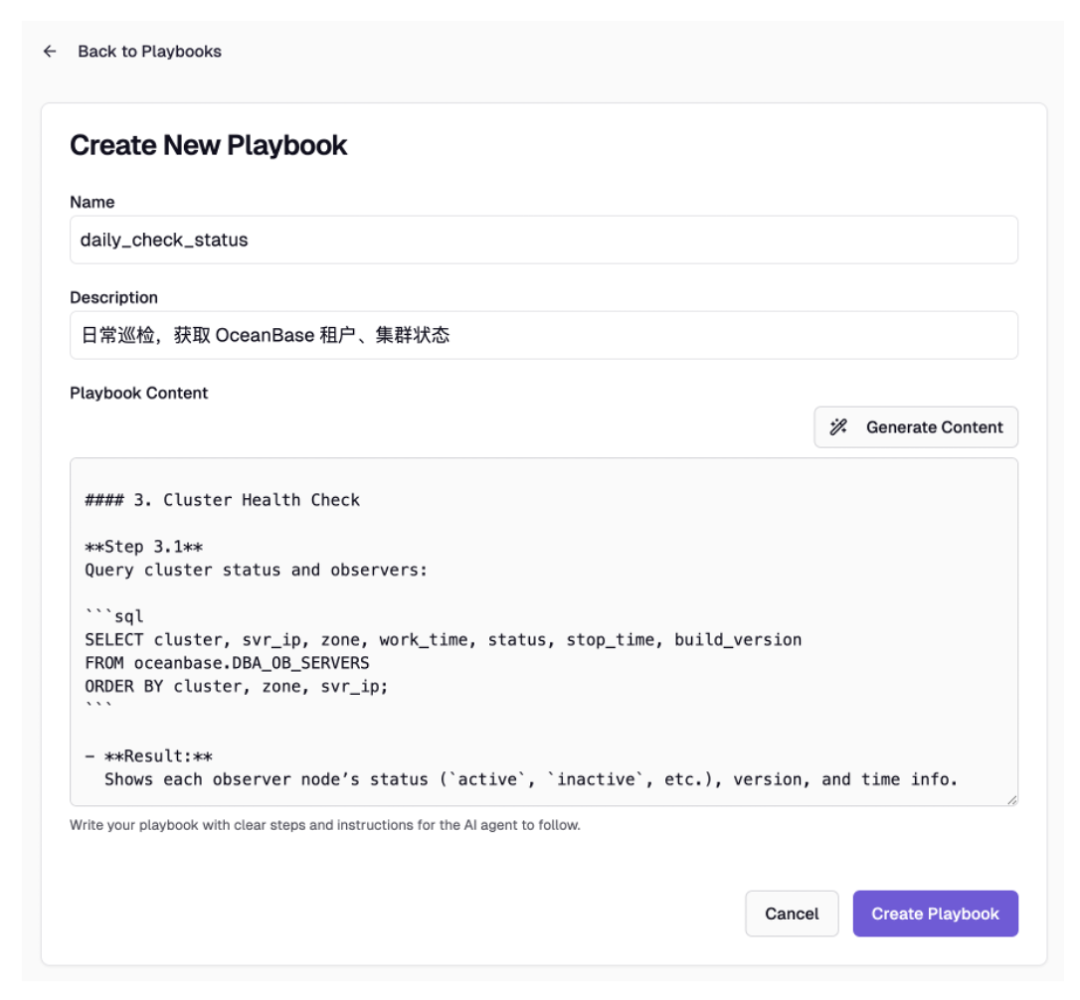Click the Create Playbook button
Image resolution: width=1080 pixels, height=1000 pixels.
click(x=935, y=913)
